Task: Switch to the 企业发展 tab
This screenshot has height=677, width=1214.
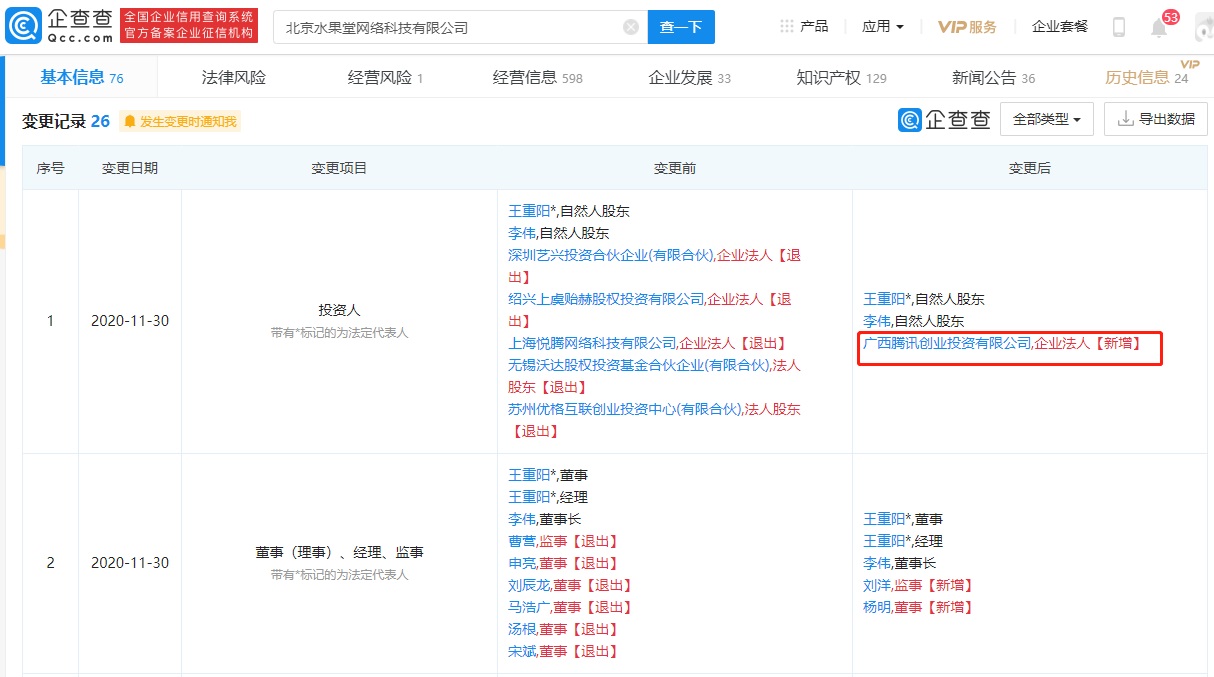Action: pos(690,77)
